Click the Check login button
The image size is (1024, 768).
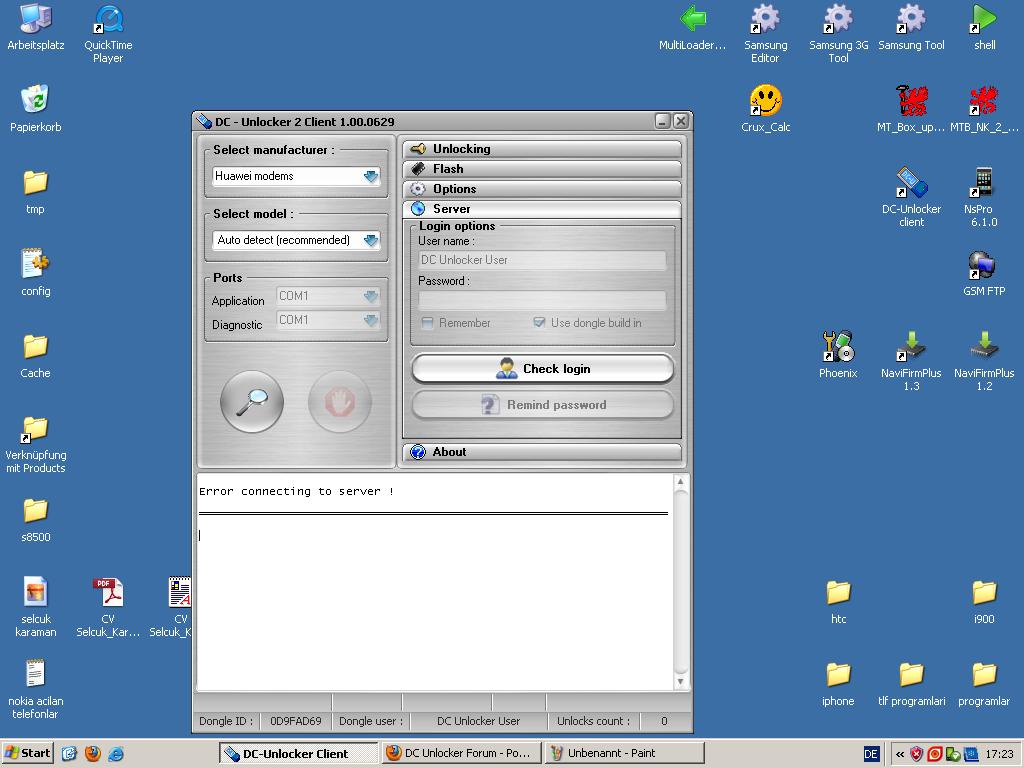[x=542, y=369]
